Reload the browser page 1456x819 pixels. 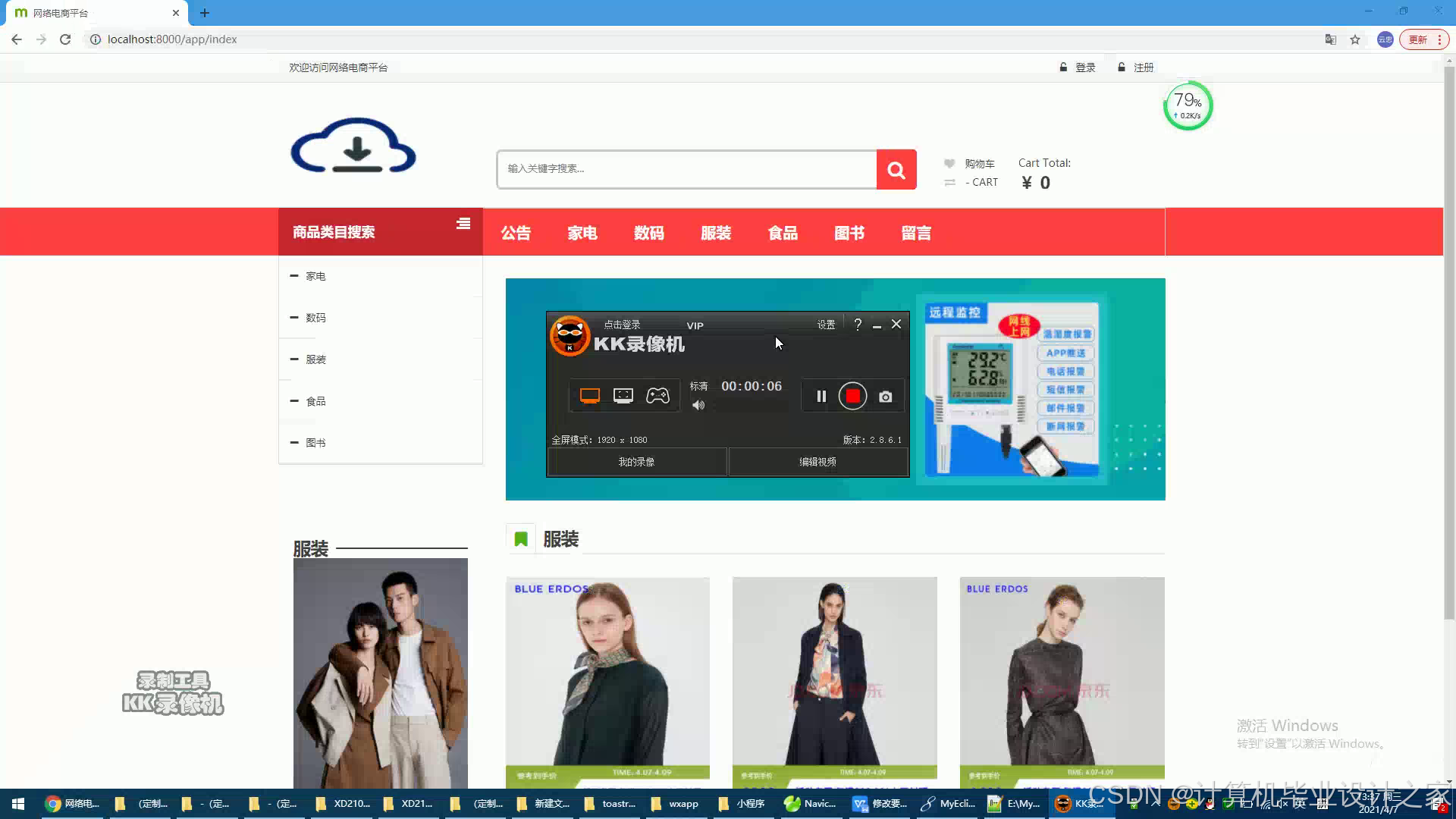coord(65,39)
